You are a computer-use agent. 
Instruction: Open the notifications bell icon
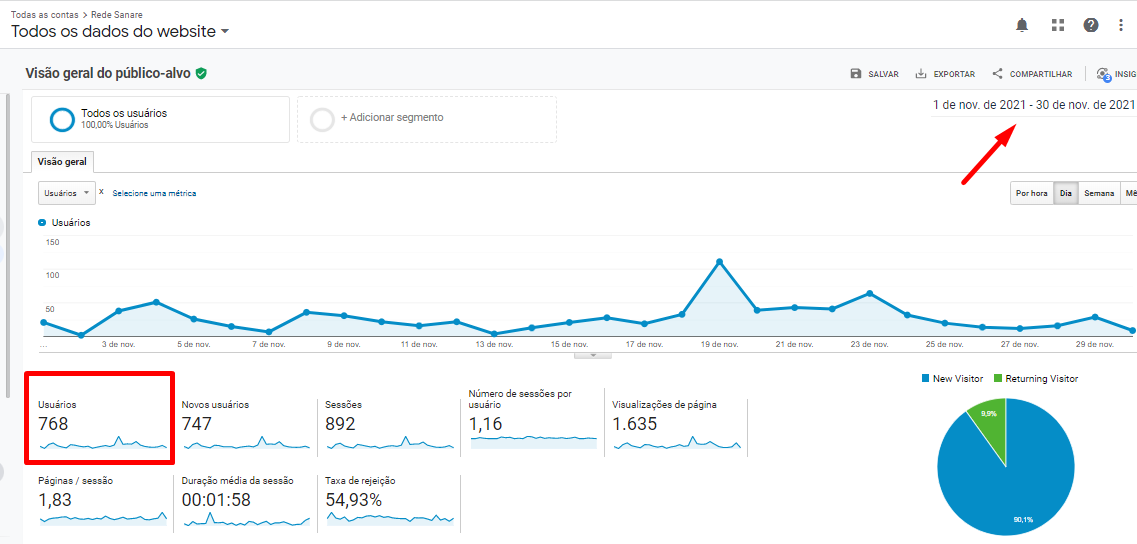click(1022, 25)
